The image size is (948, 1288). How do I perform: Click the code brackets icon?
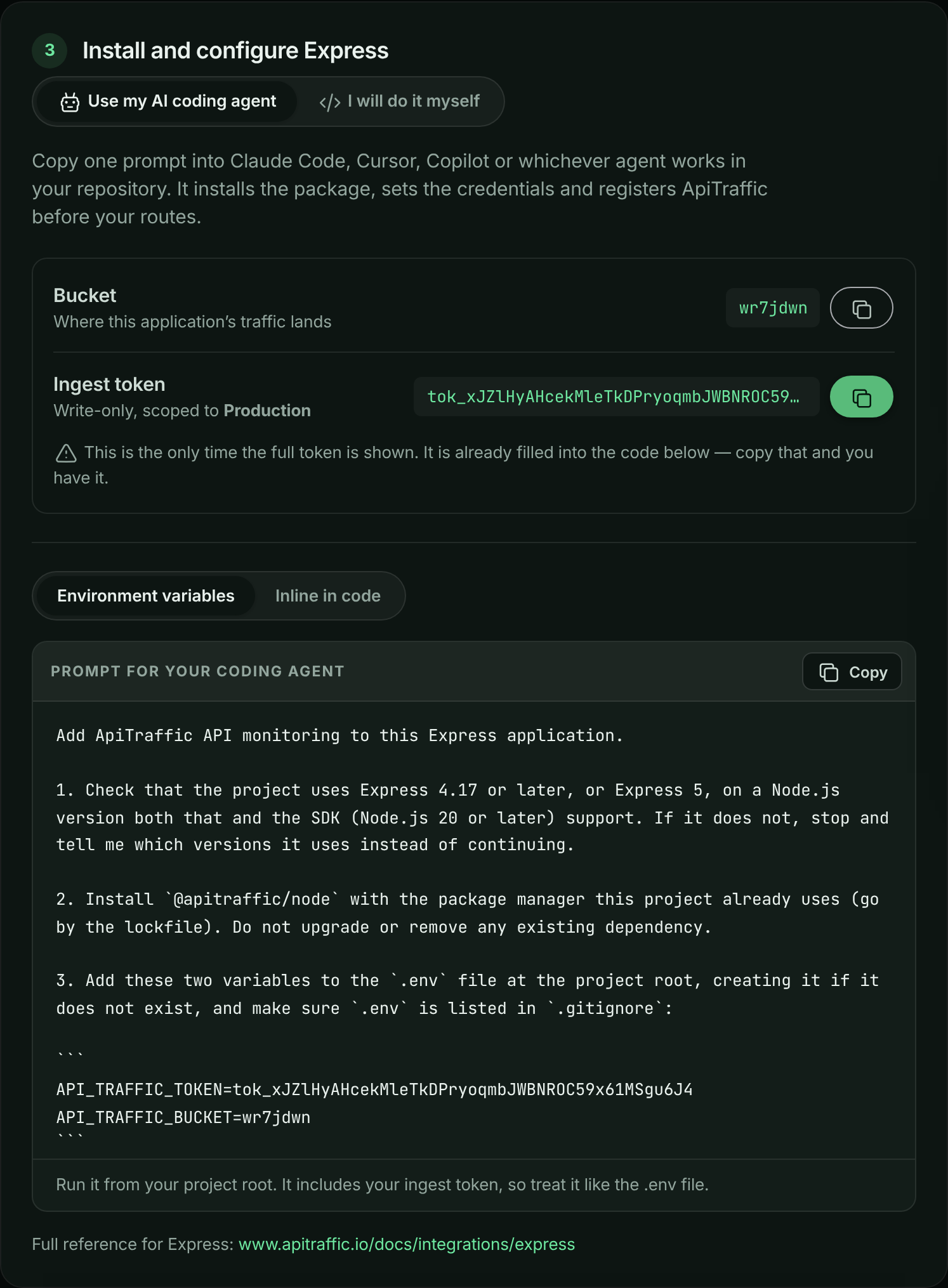pyautogui.click(x=330, y=102)
